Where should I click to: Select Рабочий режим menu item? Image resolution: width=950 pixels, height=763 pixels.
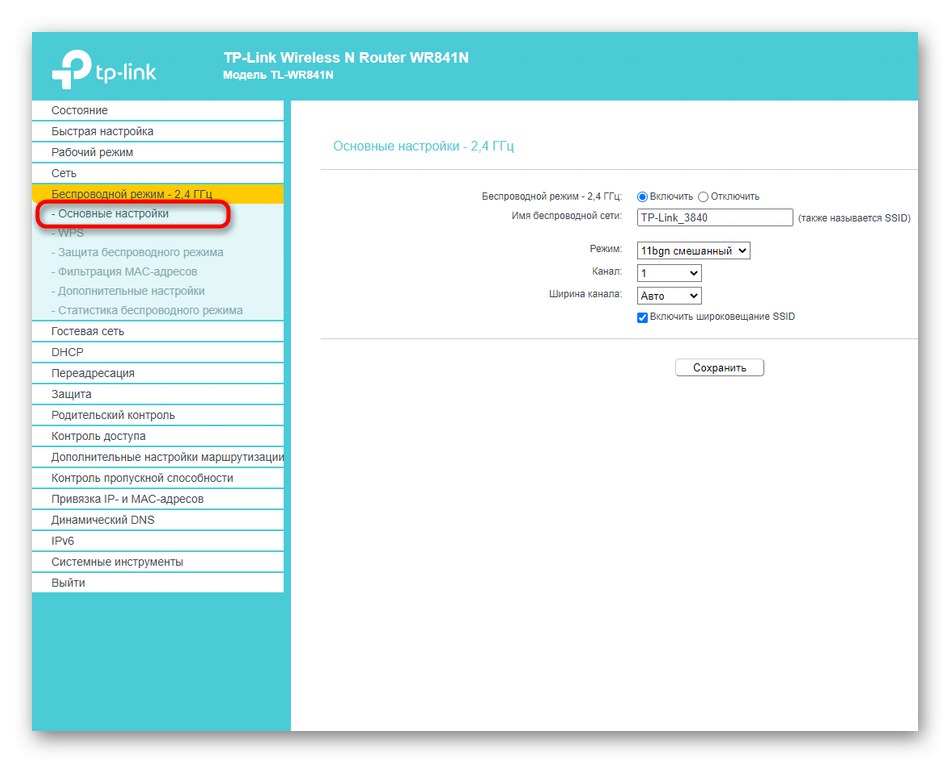coord(158,152)
